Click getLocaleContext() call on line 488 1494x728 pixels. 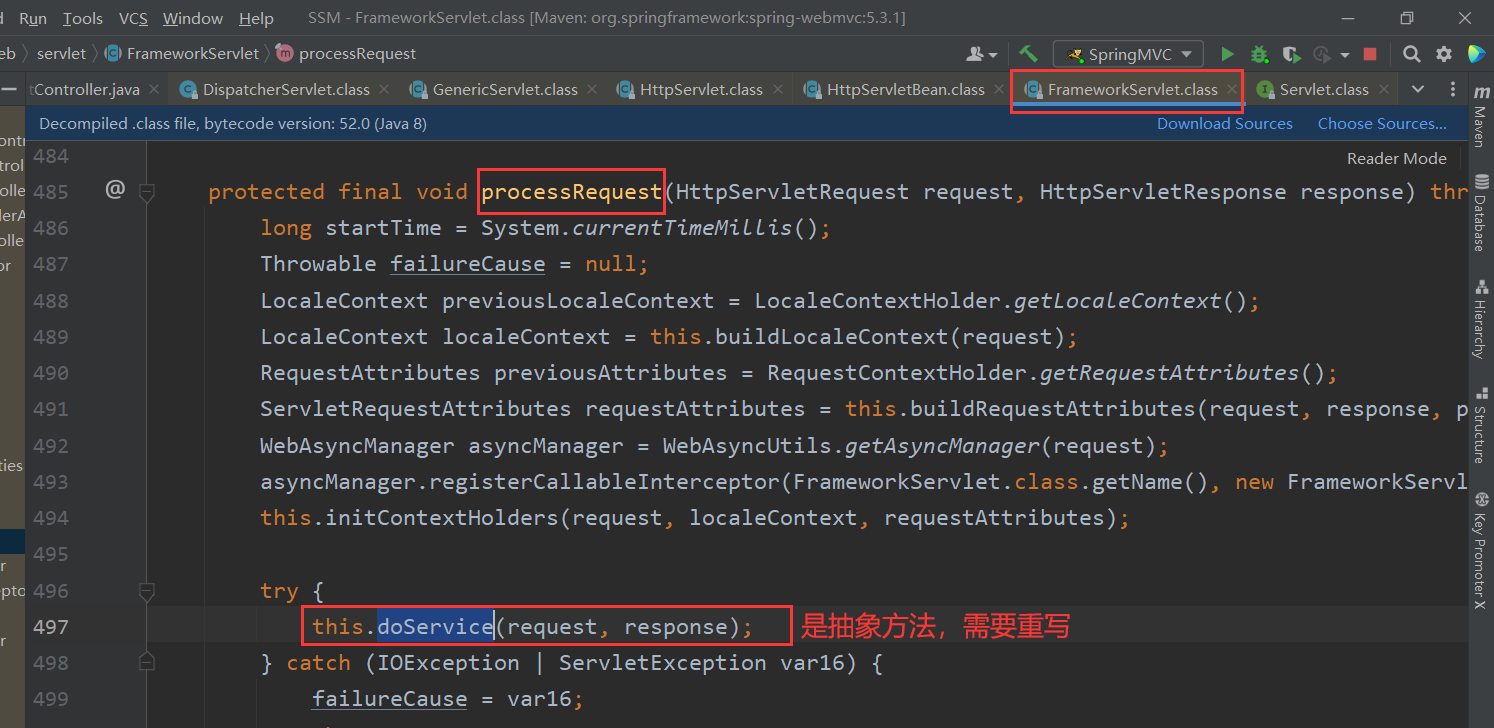[1130, 300]
